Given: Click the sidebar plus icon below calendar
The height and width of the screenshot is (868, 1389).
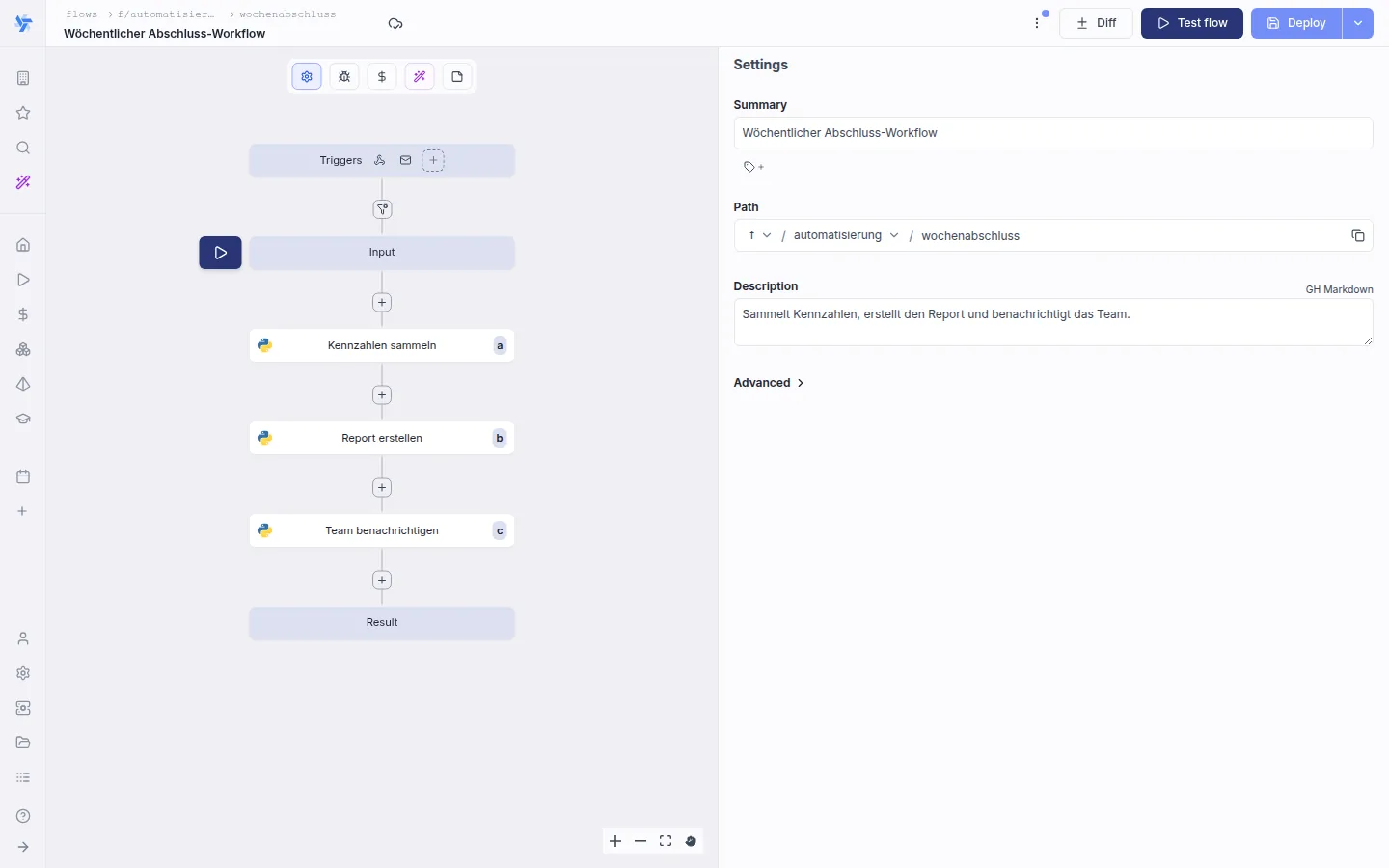Looking at the screenshot, I should coord(23,511).
